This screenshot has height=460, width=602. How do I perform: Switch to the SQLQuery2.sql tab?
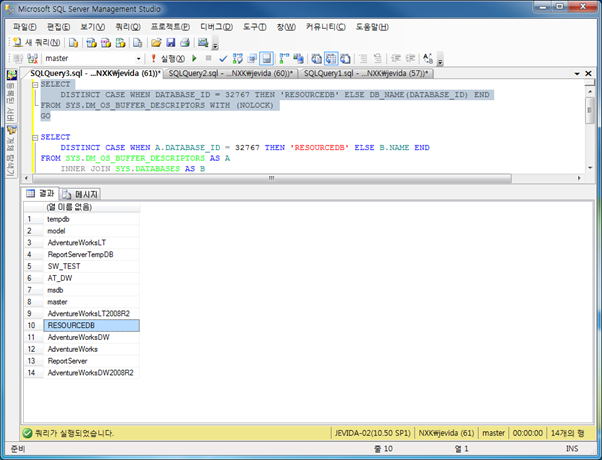coord(231,73)
